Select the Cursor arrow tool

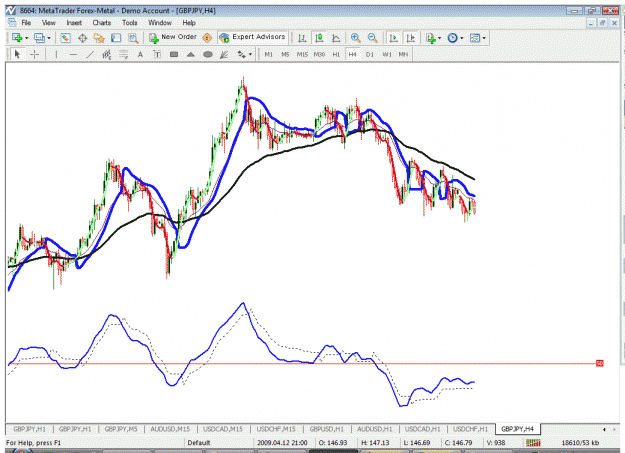click(17, 54)
